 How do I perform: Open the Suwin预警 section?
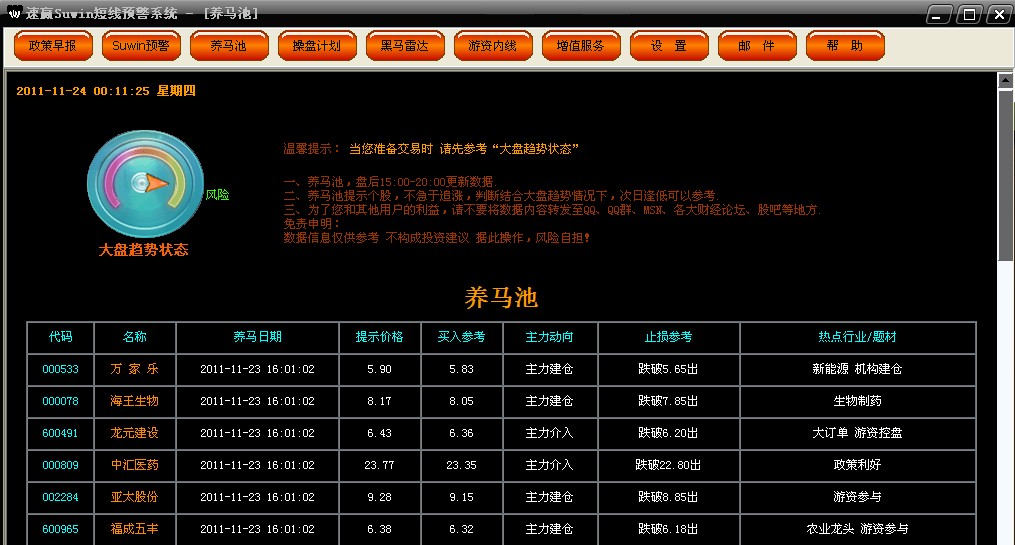coord(140,46)
